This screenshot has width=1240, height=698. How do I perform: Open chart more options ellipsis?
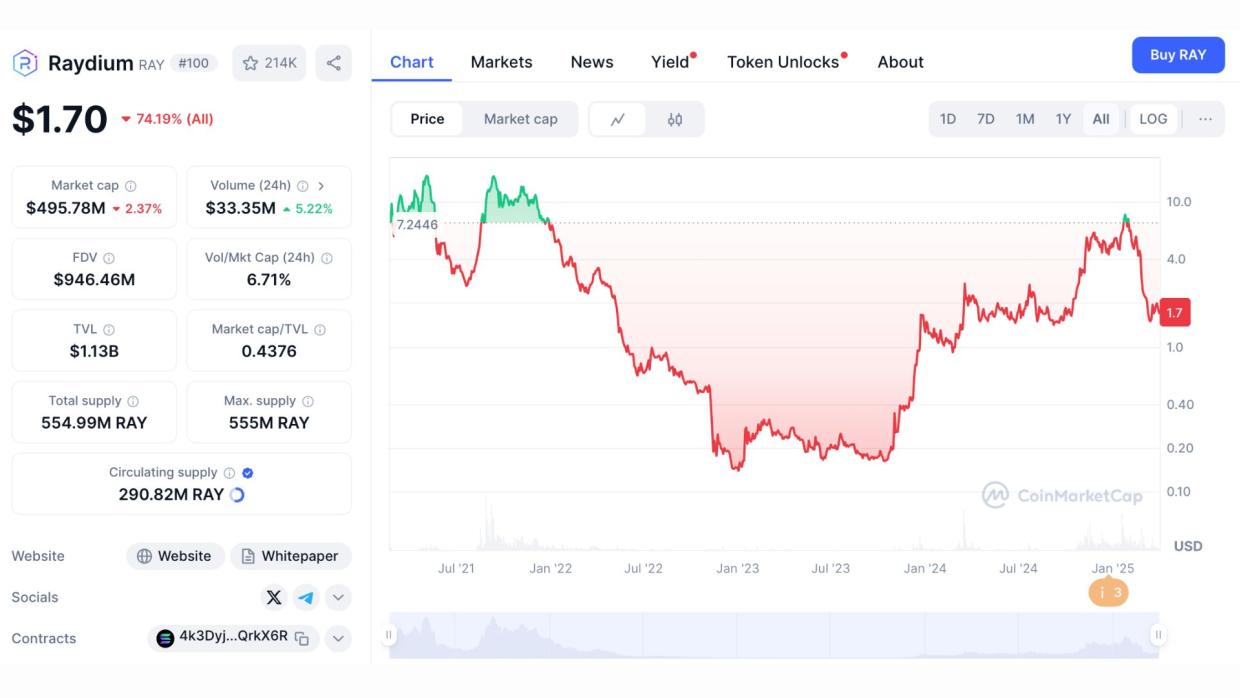point(1205,119)
